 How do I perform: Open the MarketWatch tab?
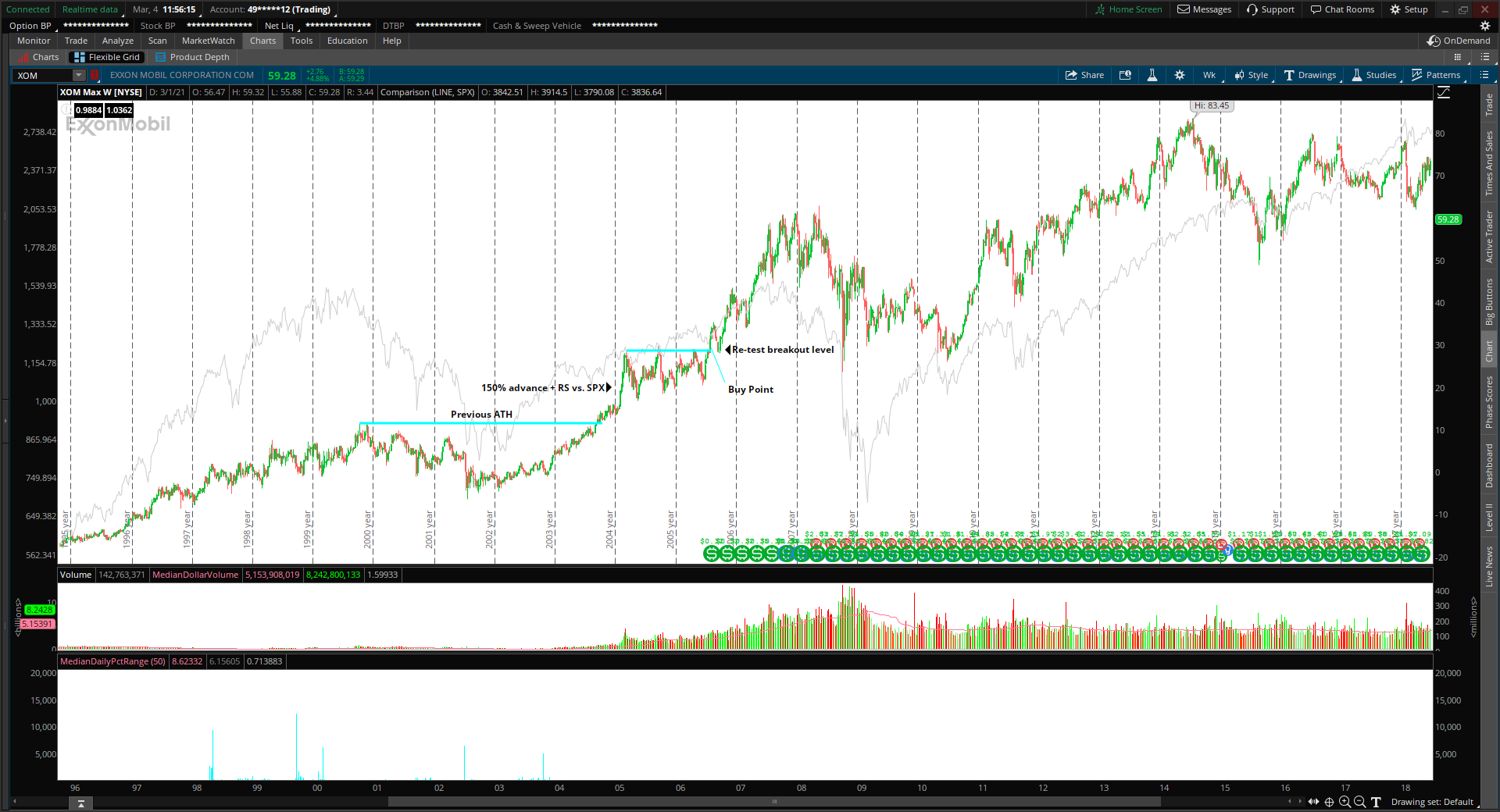(209, 41)
